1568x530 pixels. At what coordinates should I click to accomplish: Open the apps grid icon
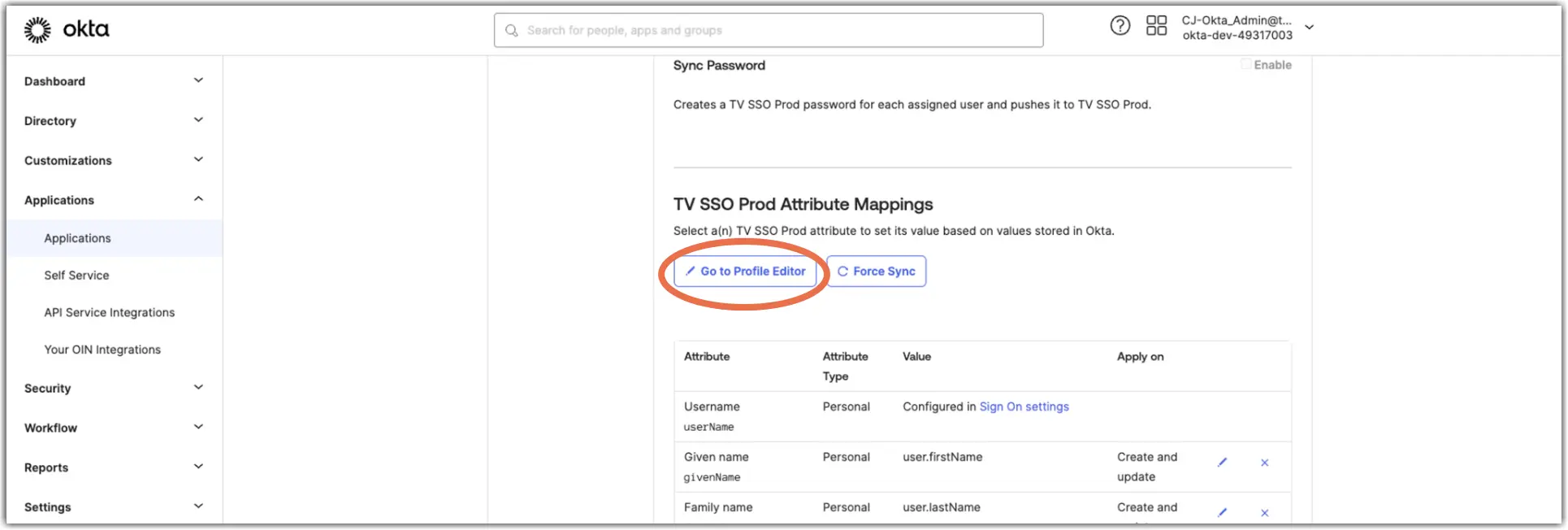[1156, 26]
